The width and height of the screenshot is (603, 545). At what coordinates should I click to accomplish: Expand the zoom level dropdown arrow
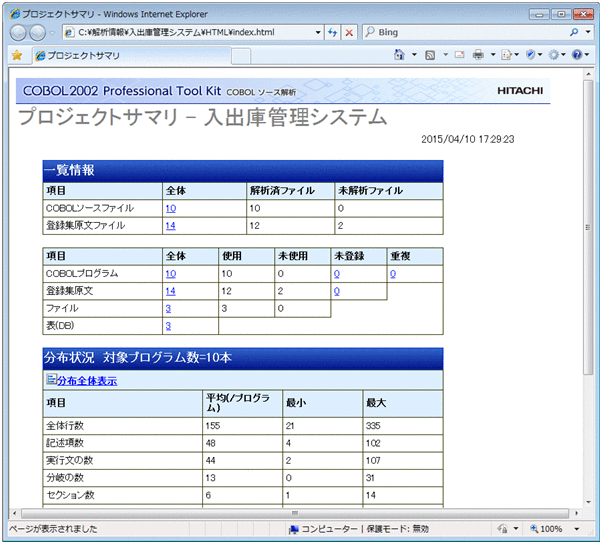pos(576,529)
